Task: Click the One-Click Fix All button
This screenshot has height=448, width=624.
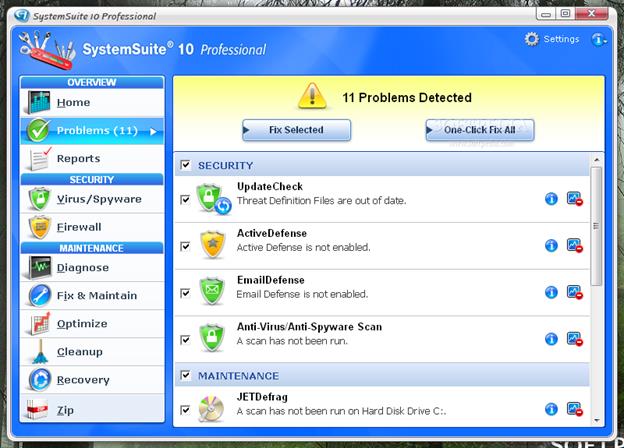Action: coord(480,130)
